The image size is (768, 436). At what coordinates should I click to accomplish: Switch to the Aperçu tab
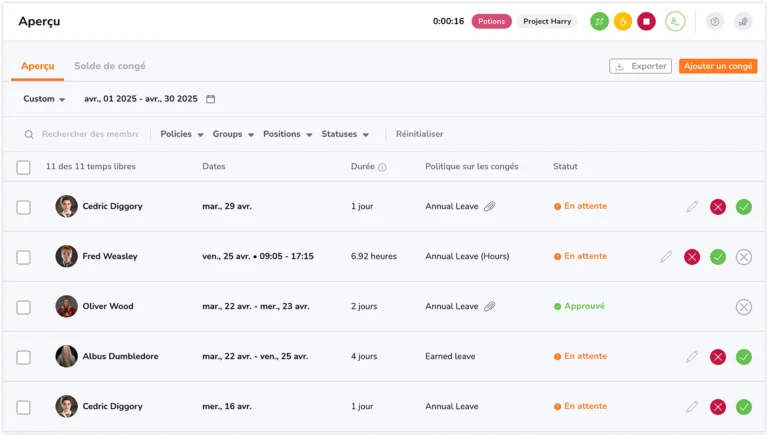tap(37, 66)
